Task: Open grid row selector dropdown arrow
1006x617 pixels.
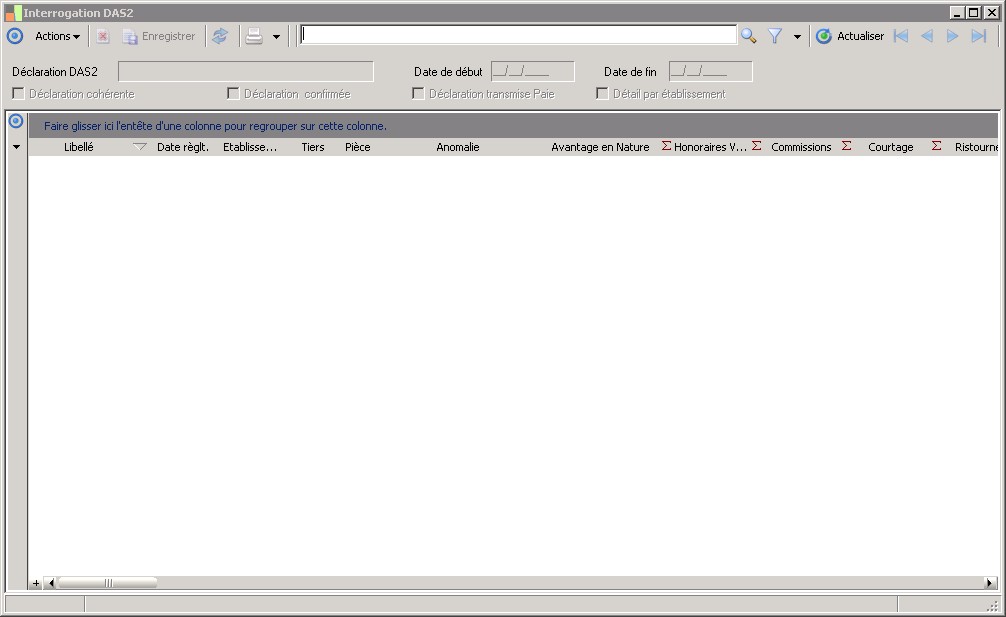Action: [x=17, y=147]
